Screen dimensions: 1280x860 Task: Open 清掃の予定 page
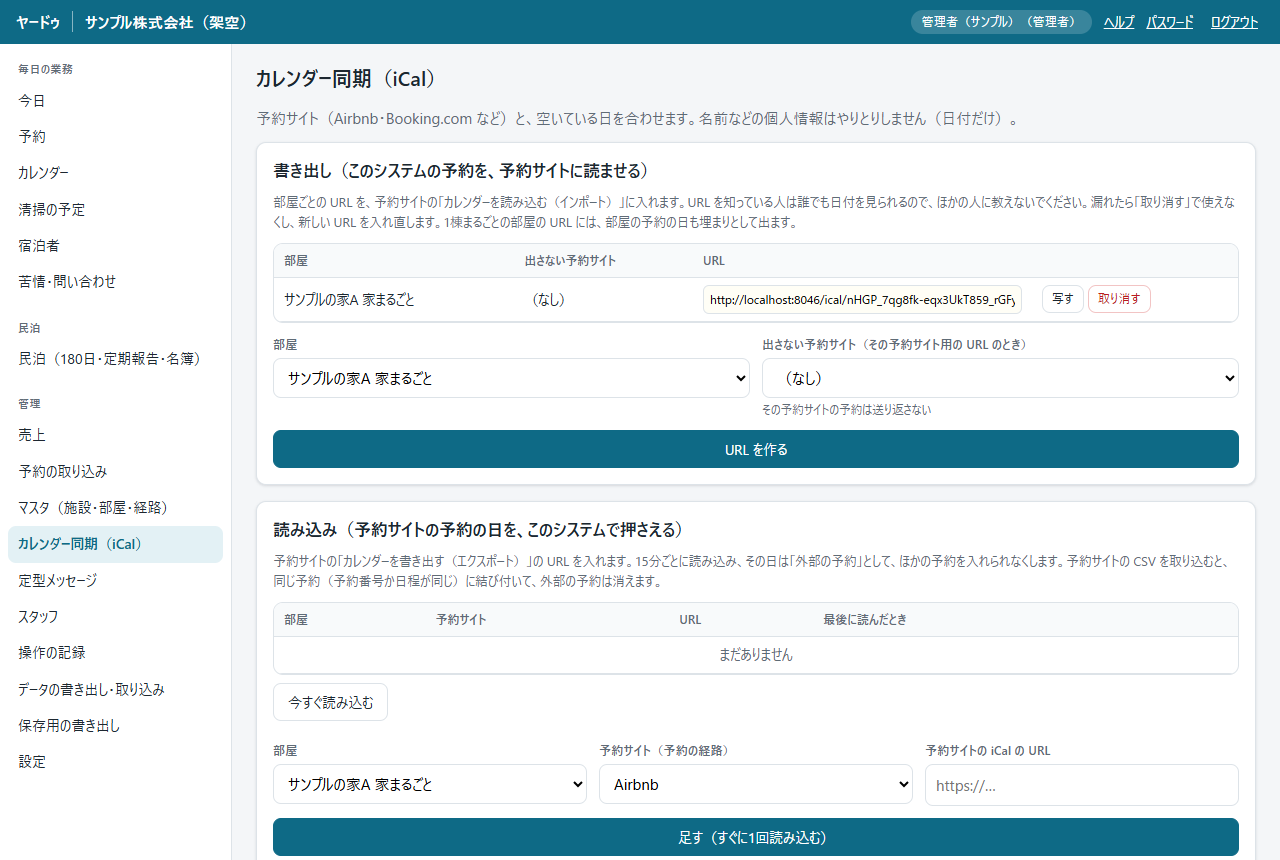(x=115, y=209)
